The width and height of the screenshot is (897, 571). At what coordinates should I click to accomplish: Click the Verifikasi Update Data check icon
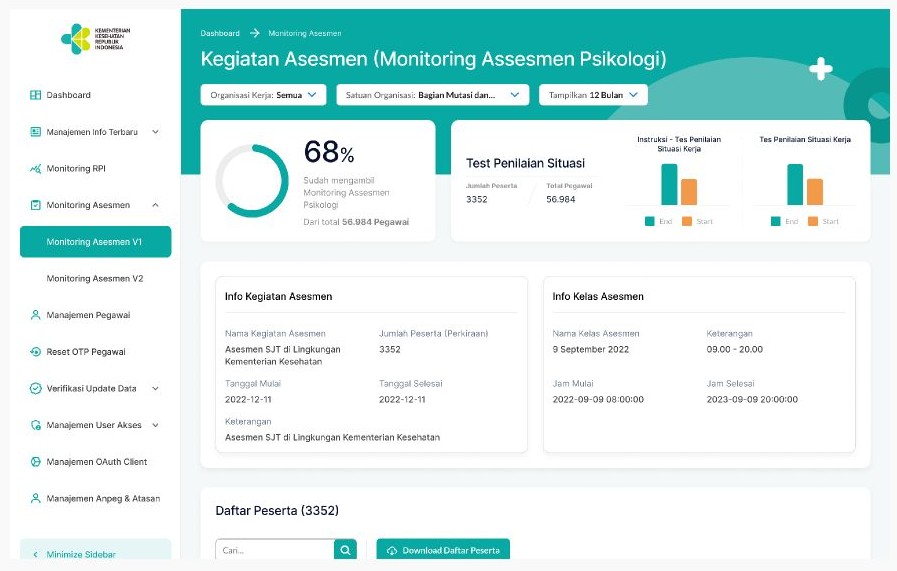35,388
